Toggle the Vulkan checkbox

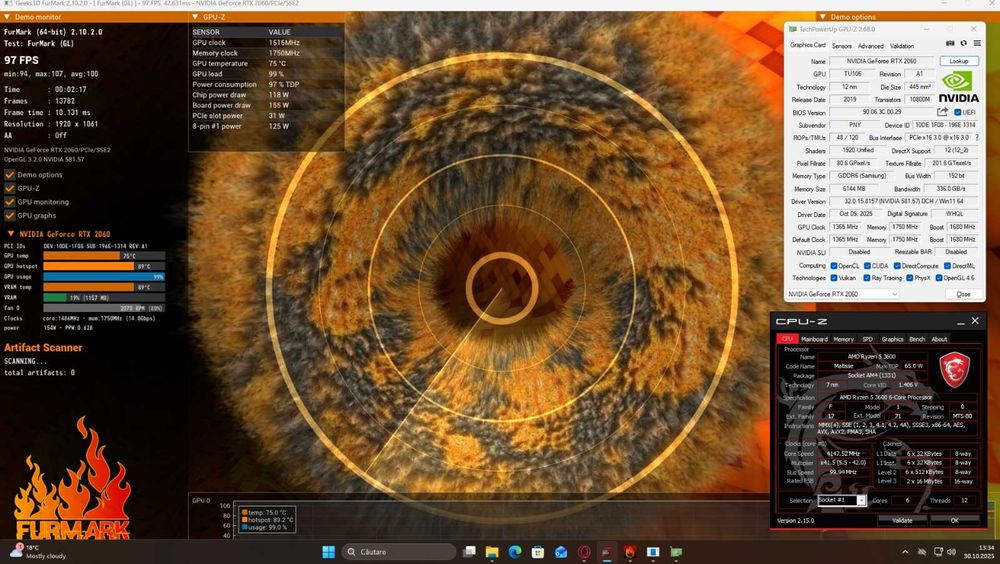coord(834,278)
